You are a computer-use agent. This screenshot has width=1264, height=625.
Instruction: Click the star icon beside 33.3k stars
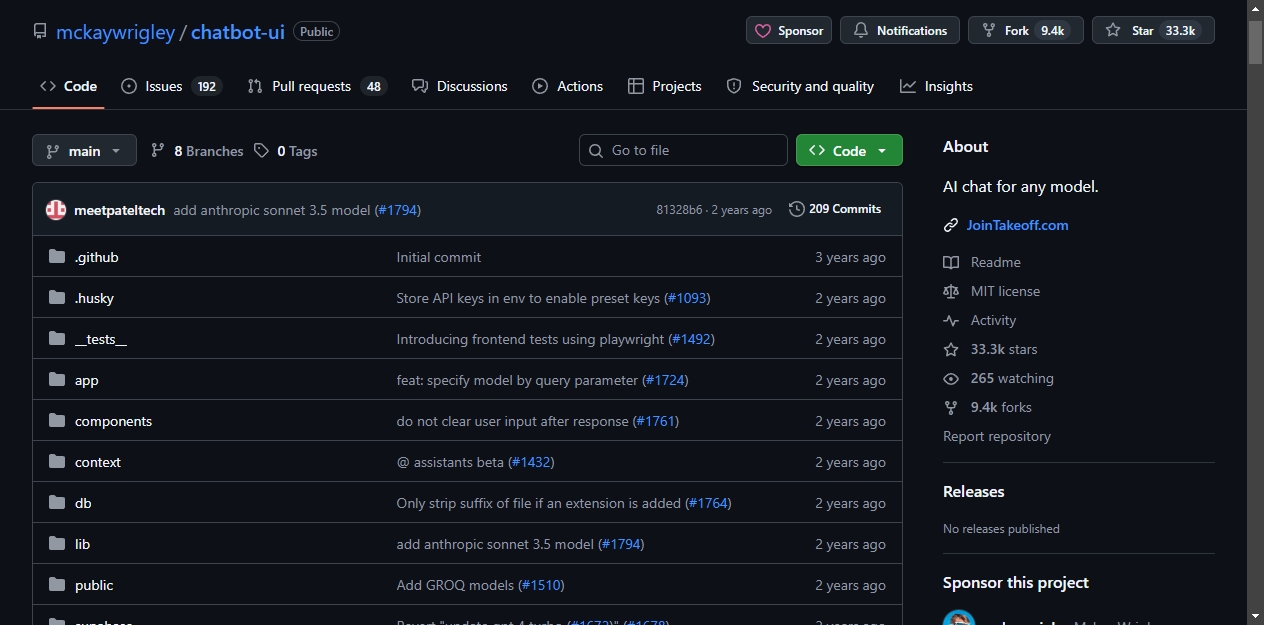951,349
